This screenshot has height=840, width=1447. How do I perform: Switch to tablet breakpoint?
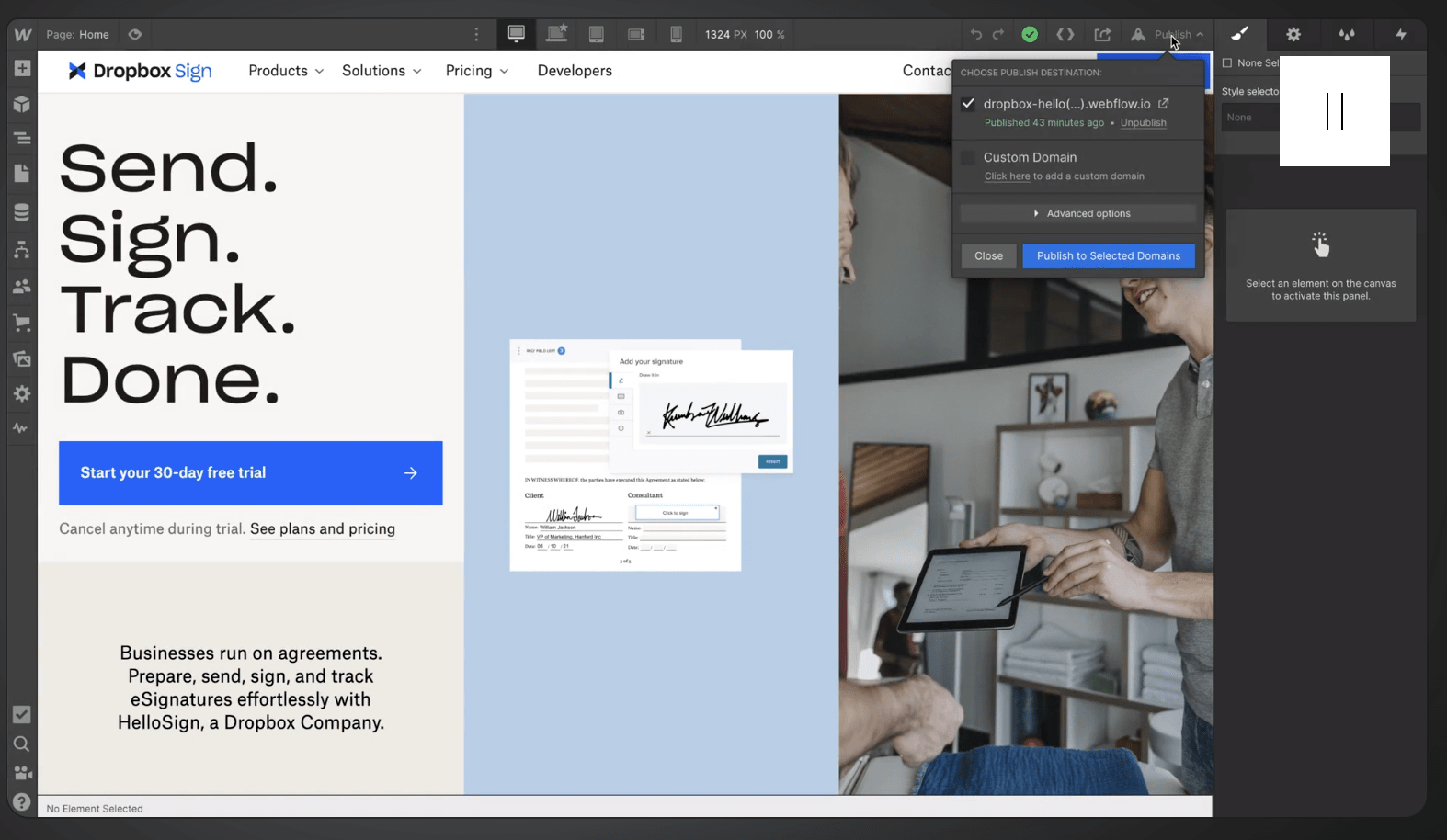coord(597,34)
